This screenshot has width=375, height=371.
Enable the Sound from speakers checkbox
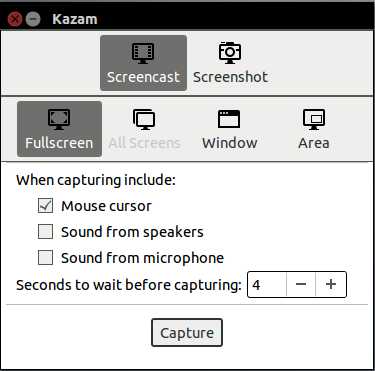tap(45, 231)
